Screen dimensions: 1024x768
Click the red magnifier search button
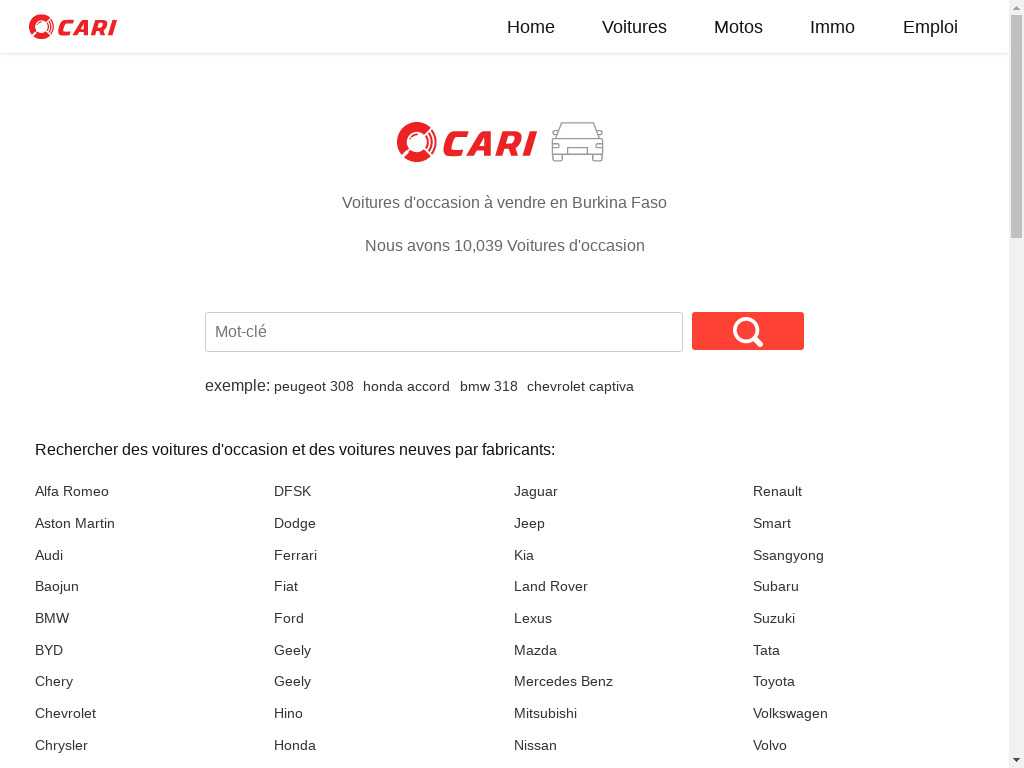click(x=748, y=331)
